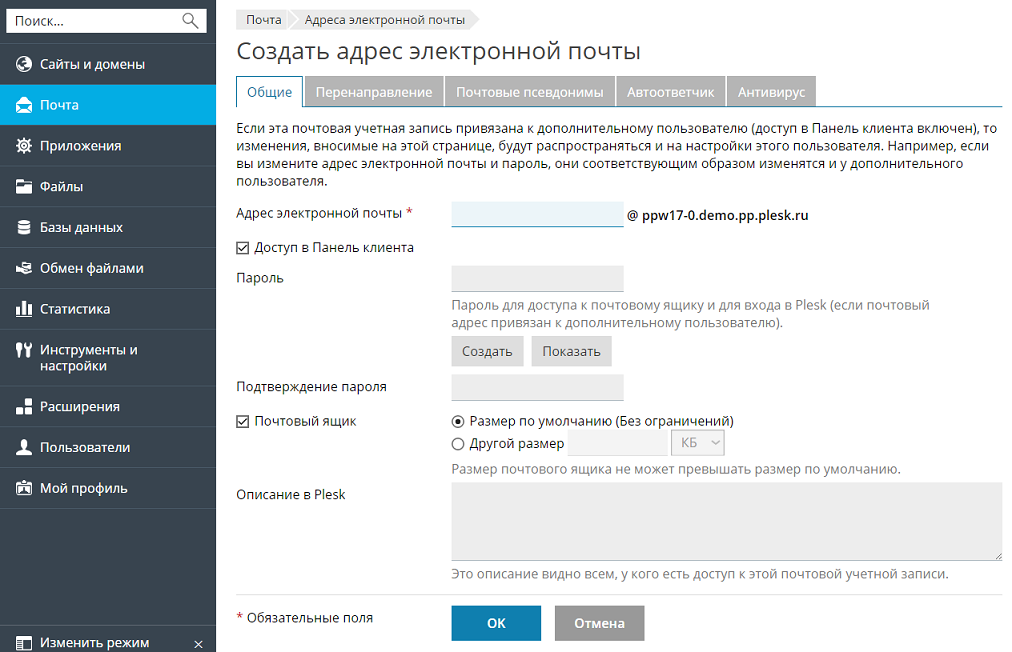Uncheck Доступ в Панель клиента checkbox
This screenshot has height=652, width=1012.
[x=242, y=248]
